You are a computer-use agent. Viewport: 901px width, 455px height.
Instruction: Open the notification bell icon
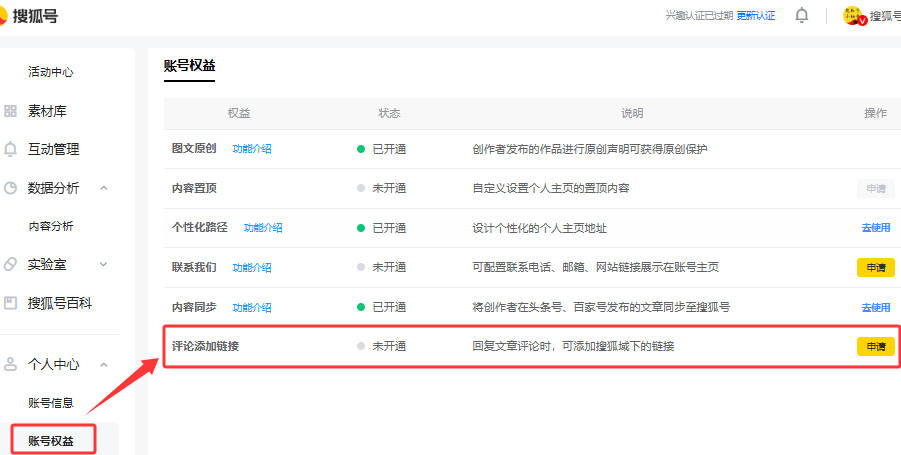pos(802,16)
